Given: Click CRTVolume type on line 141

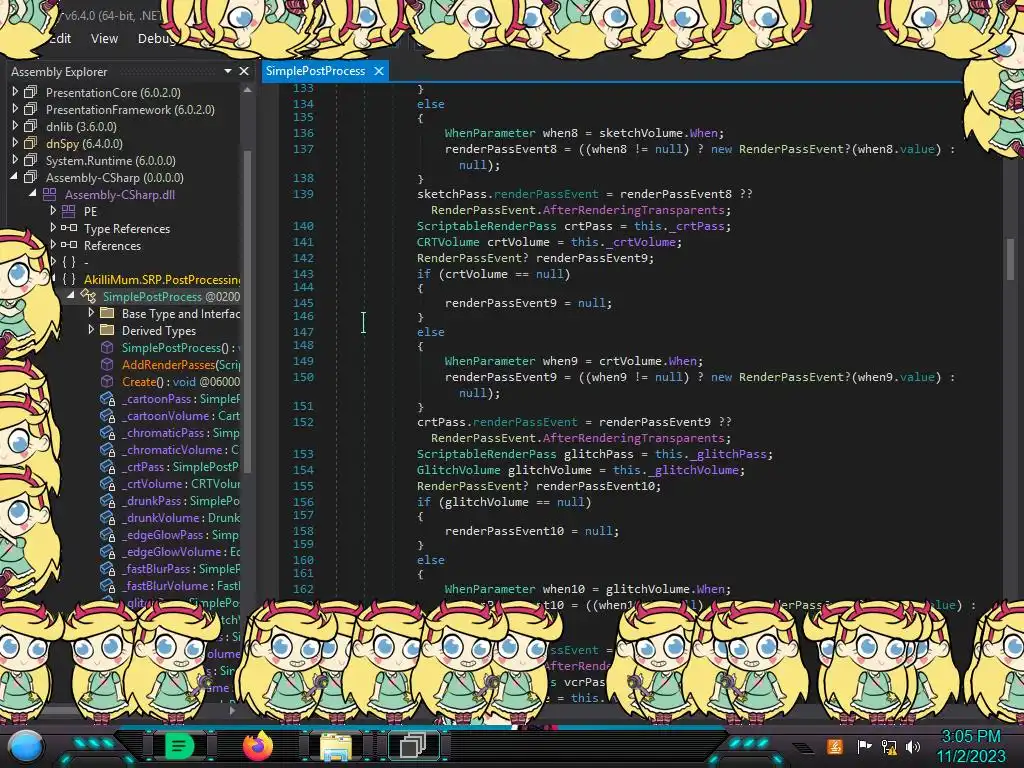Looking at the screenshot, I should pos(448,242).
